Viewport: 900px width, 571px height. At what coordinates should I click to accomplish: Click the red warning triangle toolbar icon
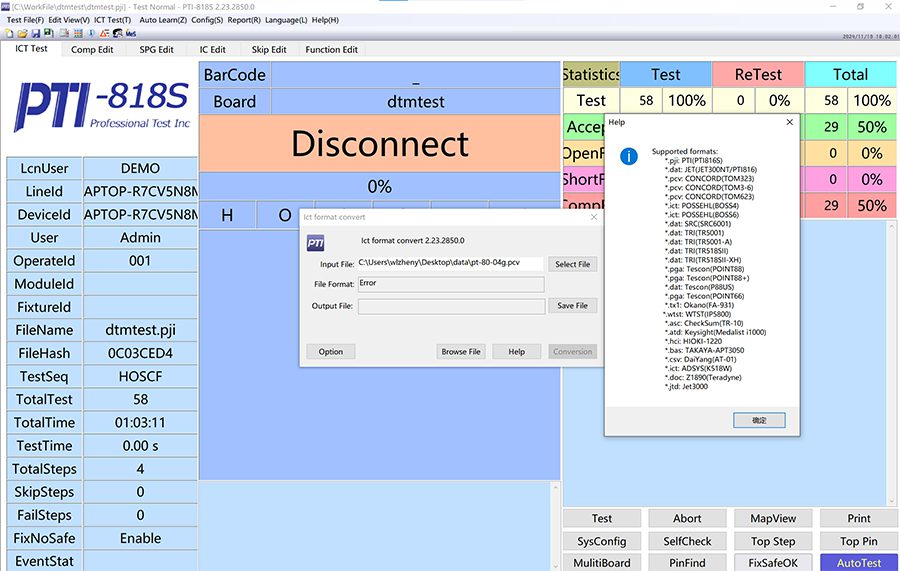point(105,34)
